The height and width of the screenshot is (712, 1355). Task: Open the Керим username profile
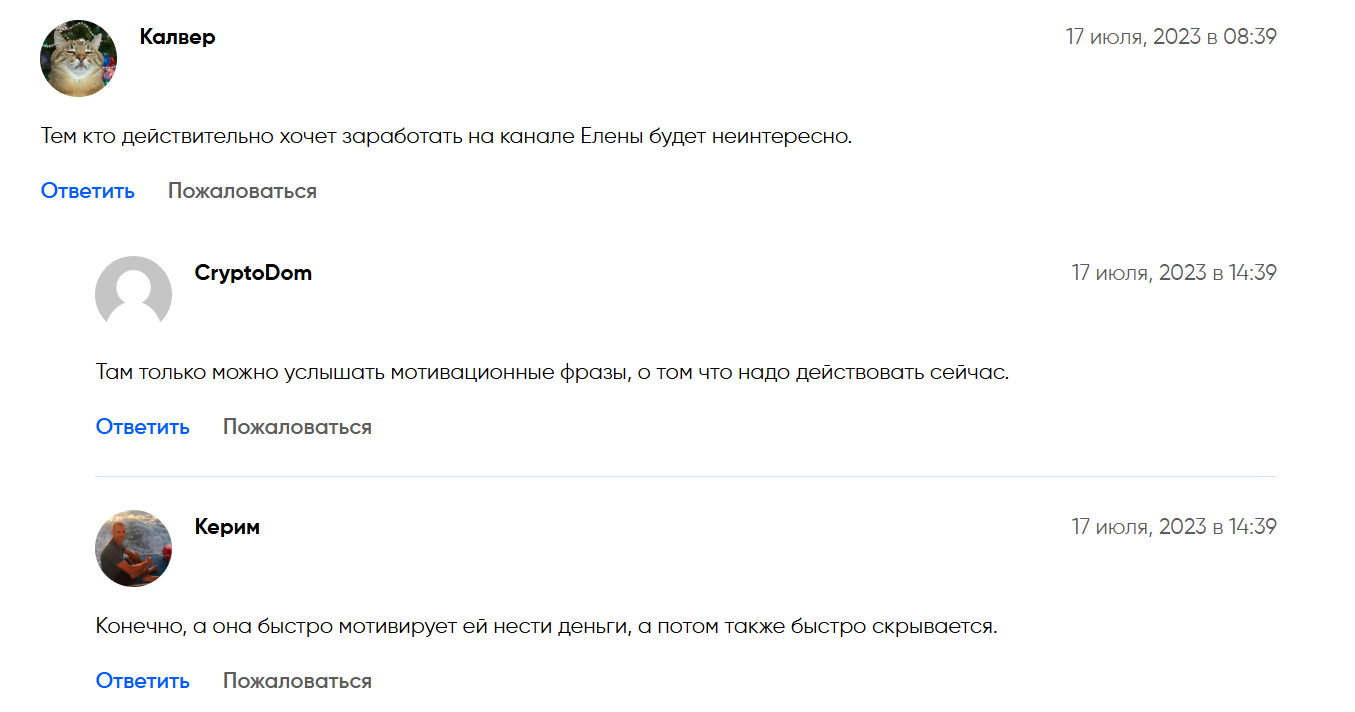pos(227,527)
